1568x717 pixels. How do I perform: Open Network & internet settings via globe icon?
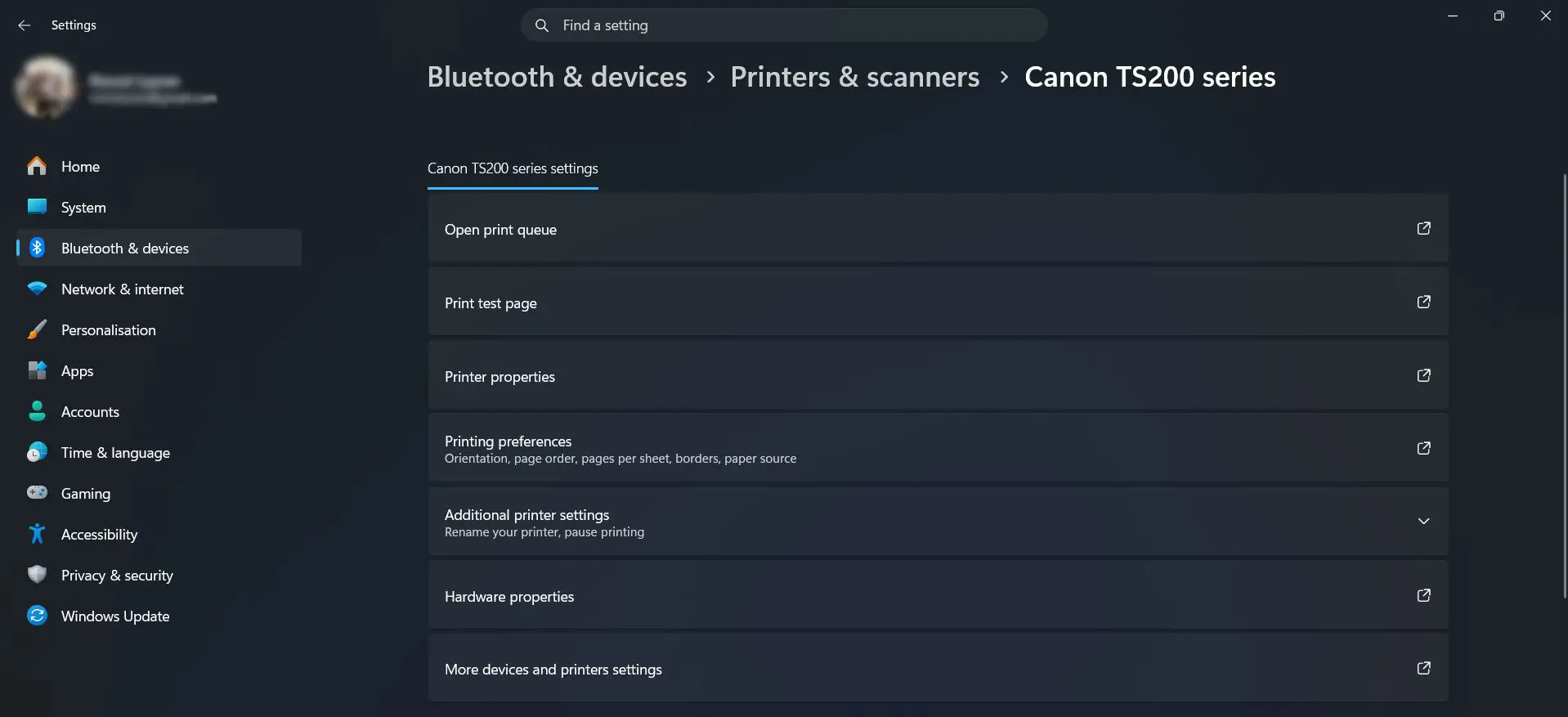[37, 289]
